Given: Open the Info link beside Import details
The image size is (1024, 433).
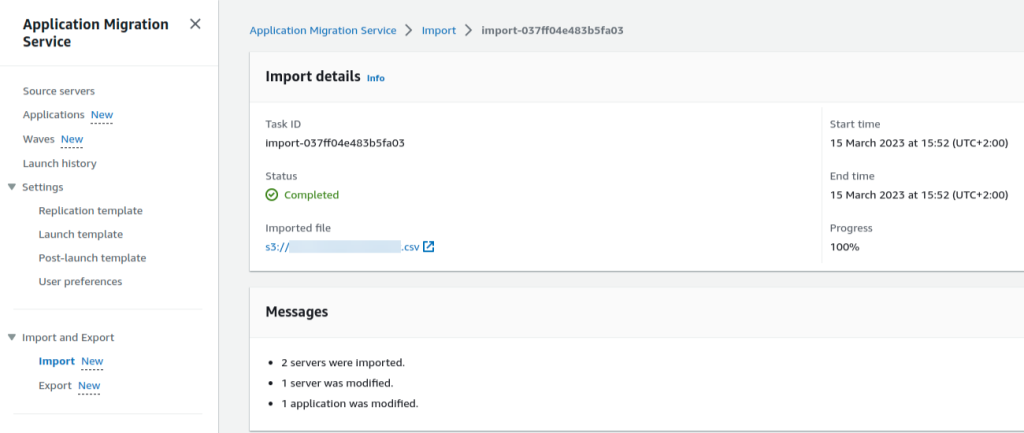Looking at the screenshot, I should click(x=376, y=78).
